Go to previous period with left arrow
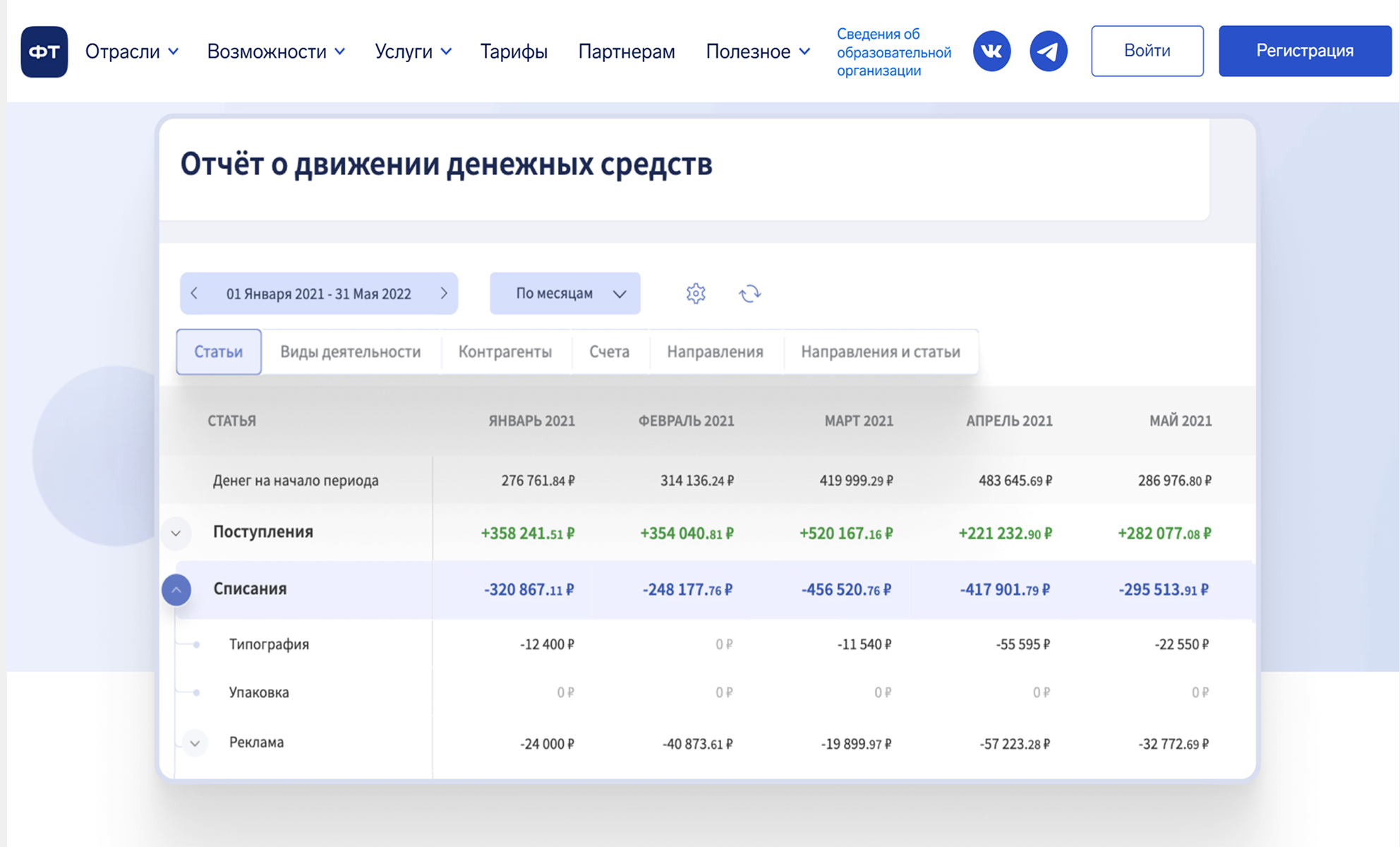Image resolution: width=1400 pixels, height=847 pixels. pyautogui.click(x=195, y=294)
